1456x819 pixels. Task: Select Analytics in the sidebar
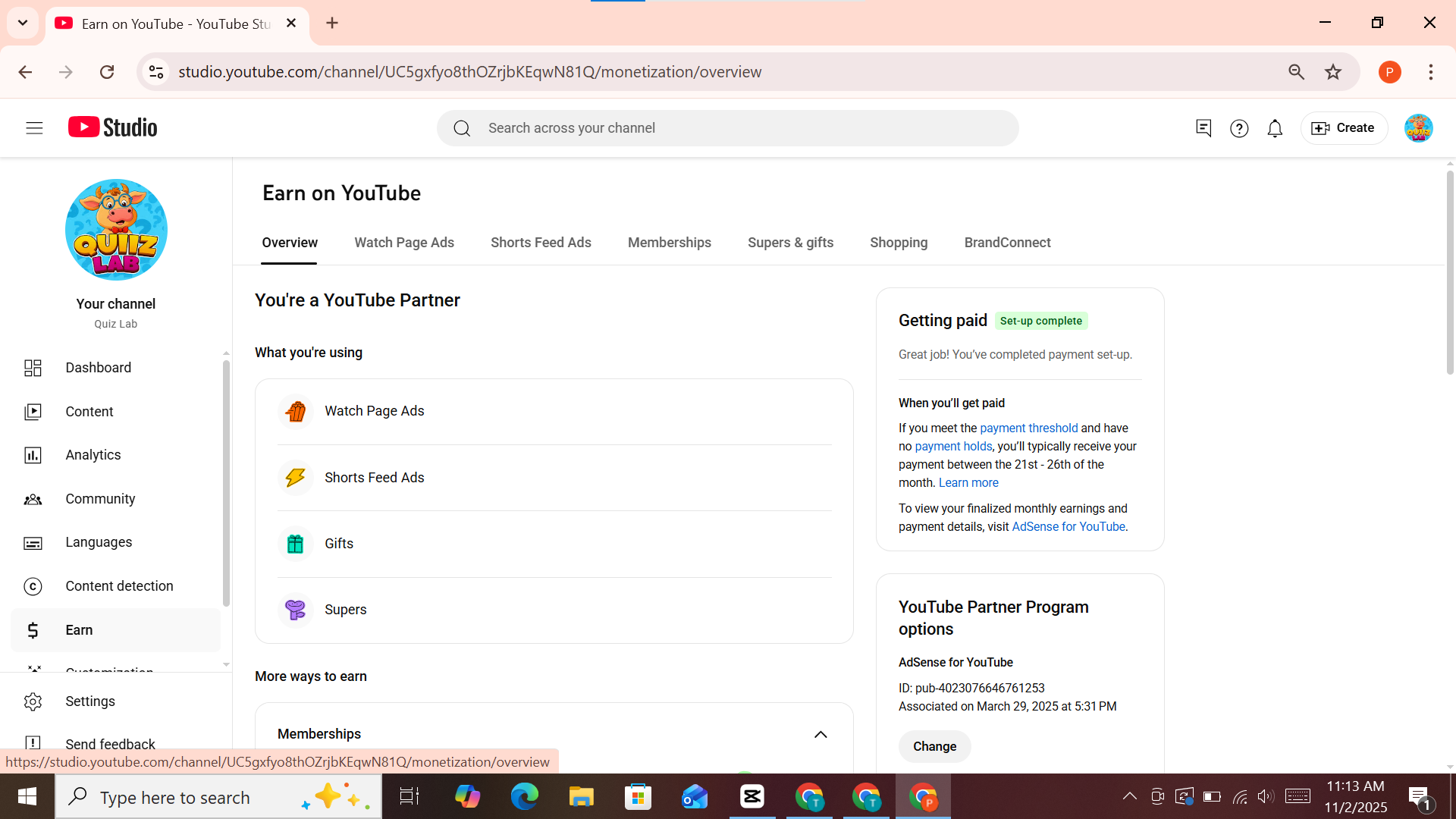tap(93, 455)
